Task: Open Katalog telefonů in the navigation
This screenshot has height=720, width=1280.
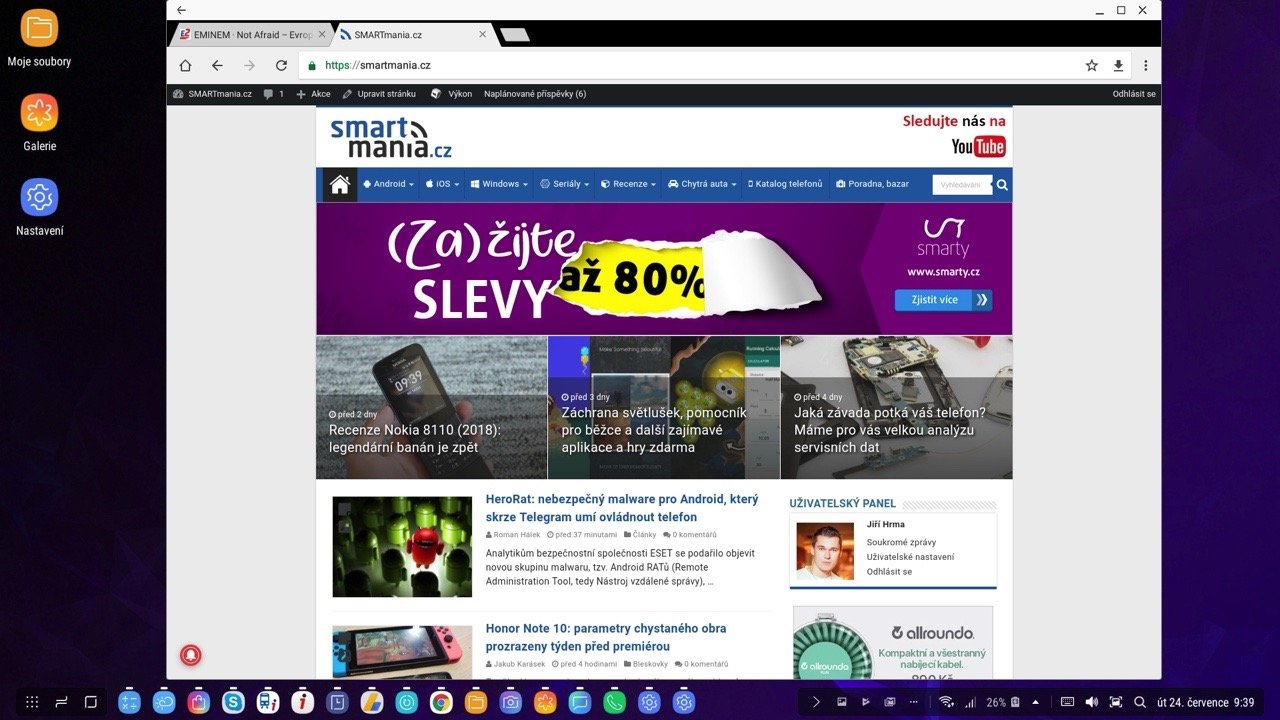Action: pyautogui.click(x=785, y=184)
